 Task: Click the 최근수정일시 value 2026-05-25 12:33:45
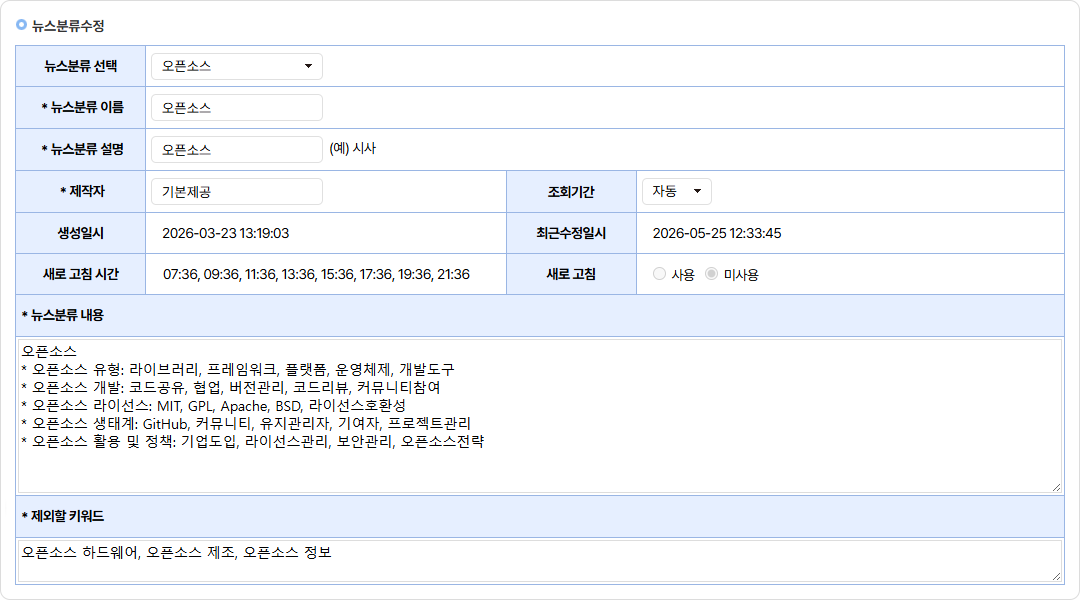tap(716, 234)
